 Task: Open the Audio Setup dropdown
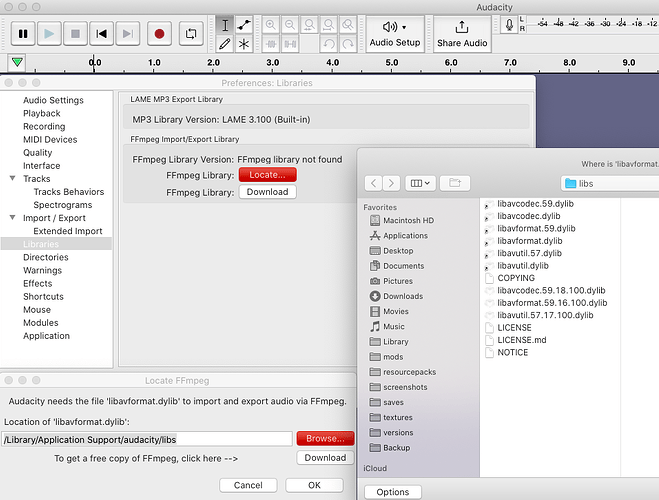point(395,34)
